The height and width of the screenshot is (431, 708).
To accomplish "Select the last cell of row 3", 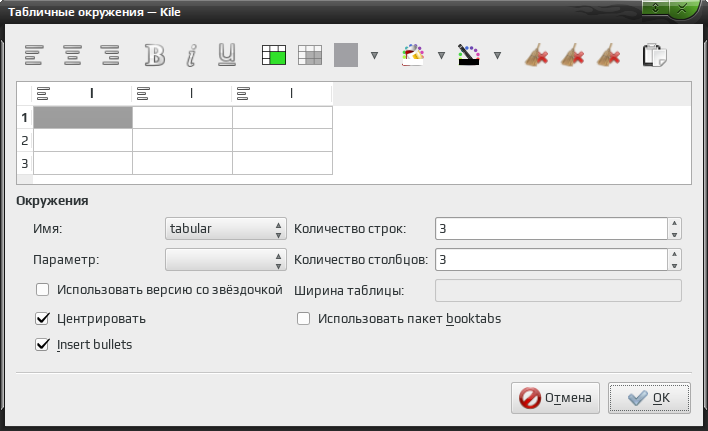I will point(282,163).
